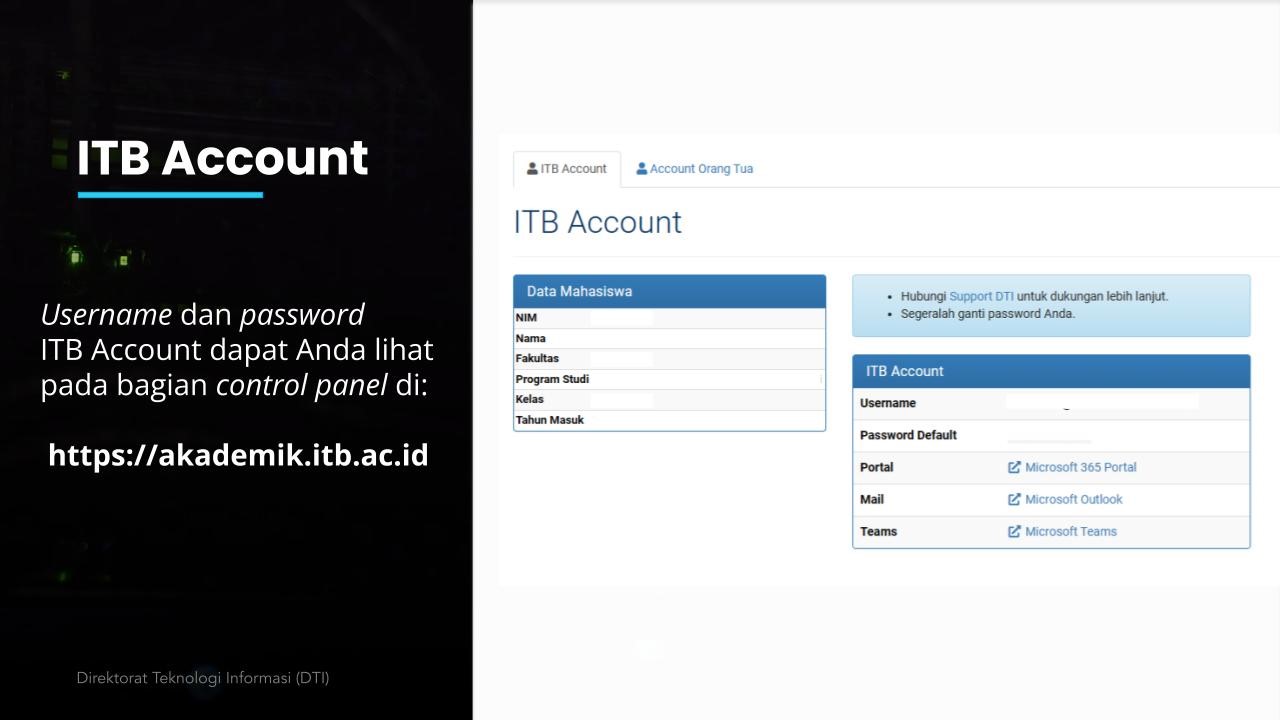Launch the Microsoft Outlook mail link
The height and width of the screenshot is (720, 1280).
pos(1073,499)
